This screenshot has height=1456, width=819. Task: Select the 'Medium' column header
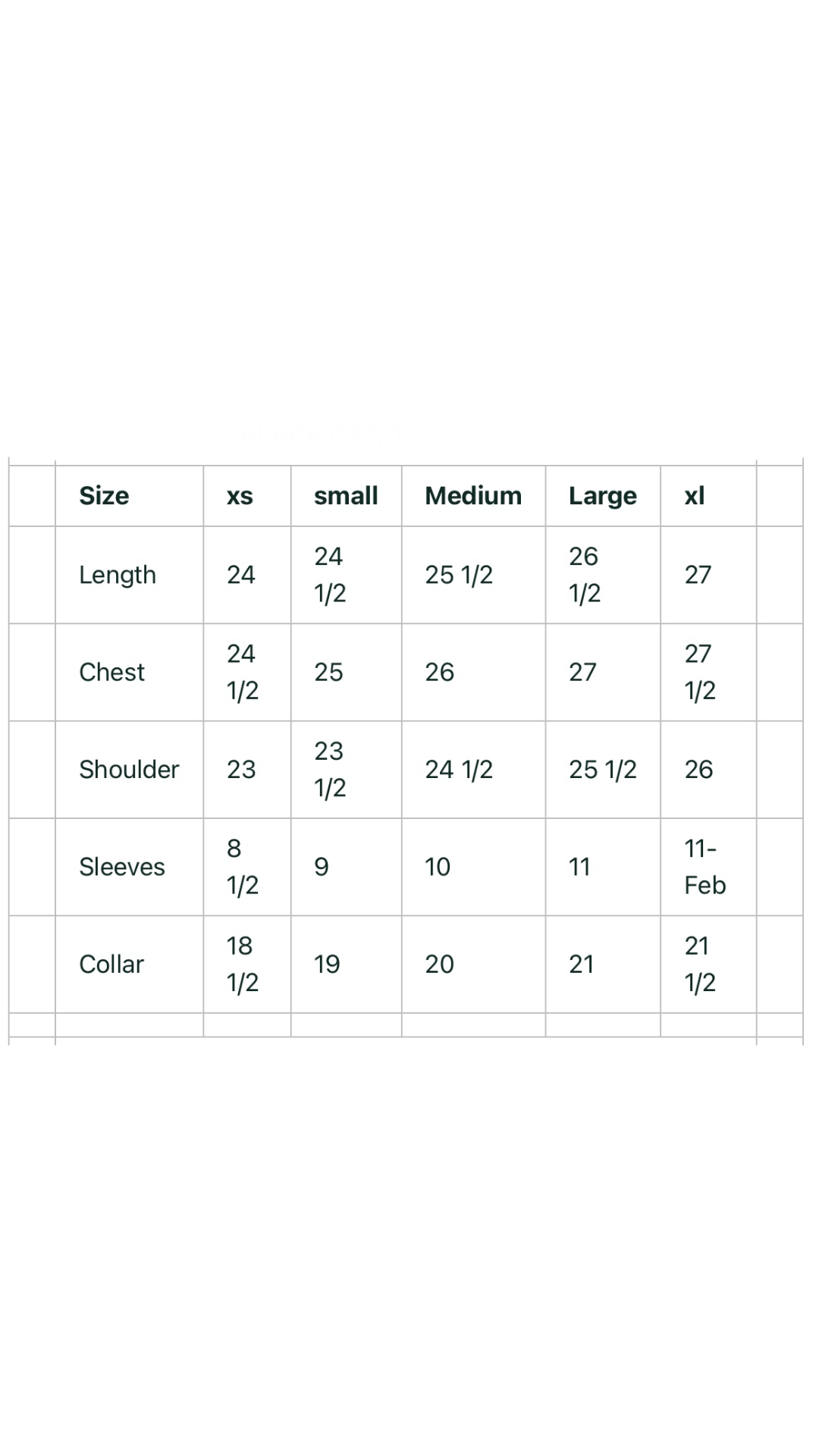point(473,496)
